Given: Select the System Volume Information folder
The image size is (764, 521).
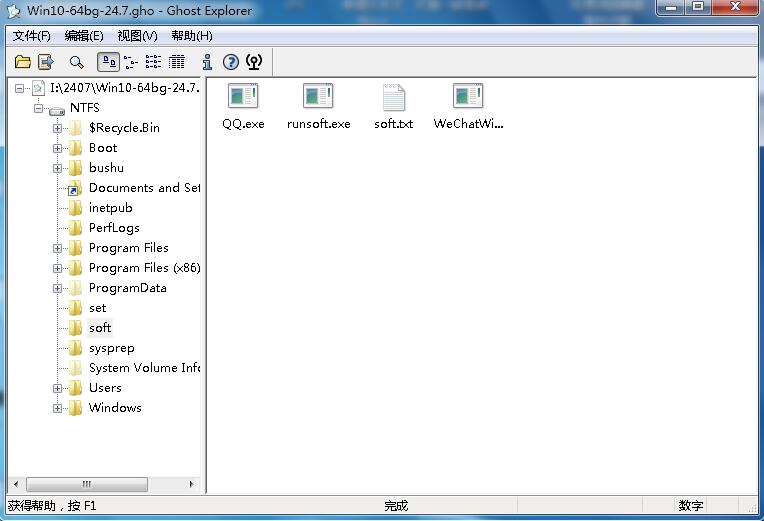Looking at the screenshot, I should coord(144,367).
